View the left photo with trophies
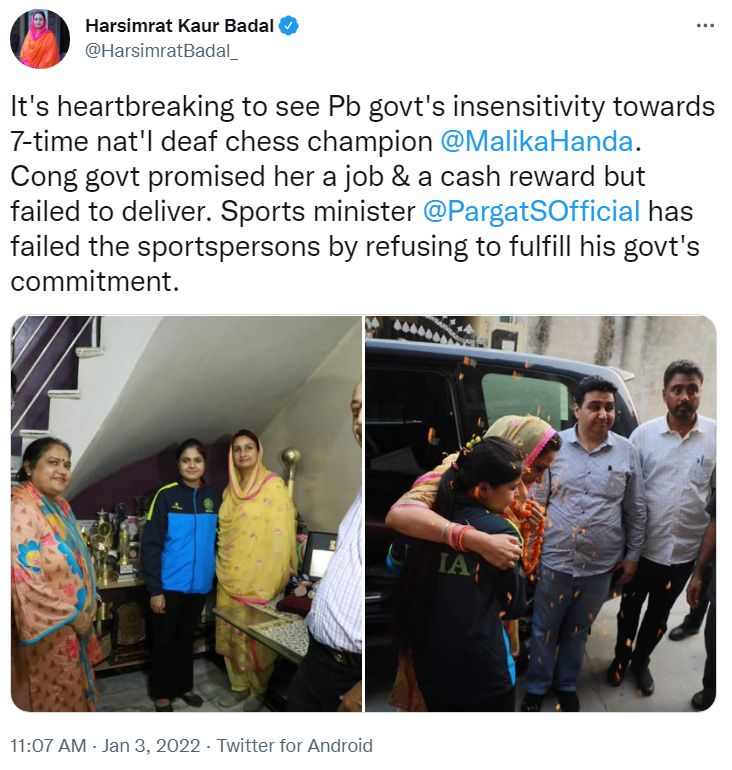The image size is (732, 770). pos(186,514)
